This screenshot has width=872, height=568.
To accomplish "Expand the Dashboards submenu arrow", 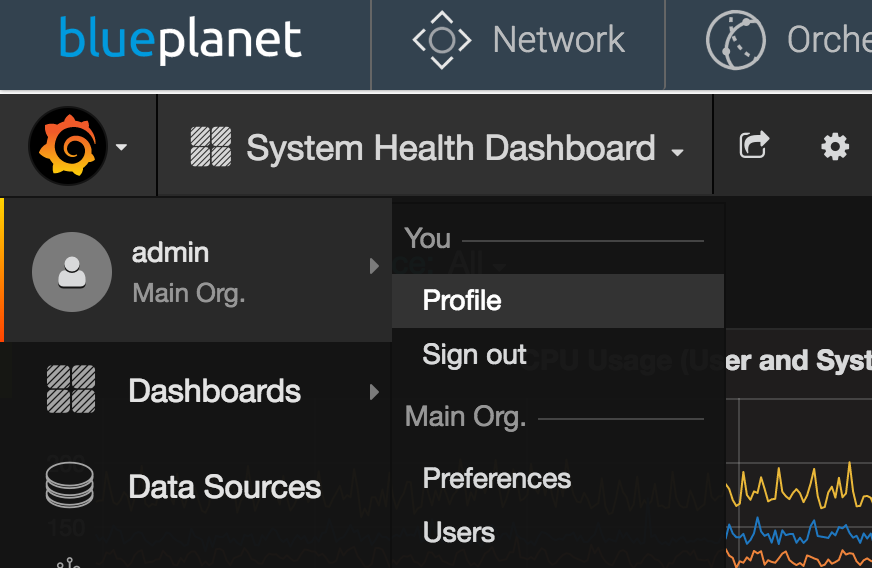I will (x=374, y=391).
